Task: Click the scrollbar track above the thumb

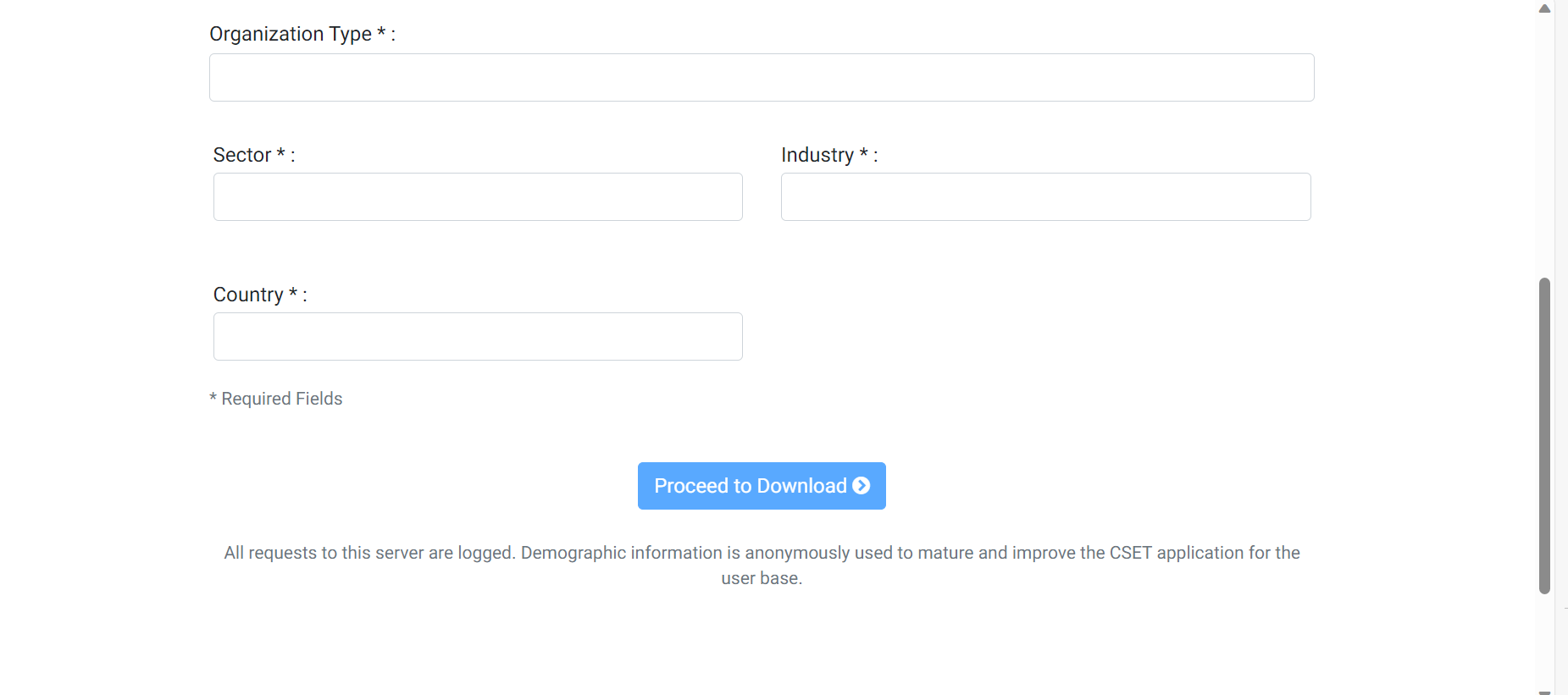Action: (1544, 144)
